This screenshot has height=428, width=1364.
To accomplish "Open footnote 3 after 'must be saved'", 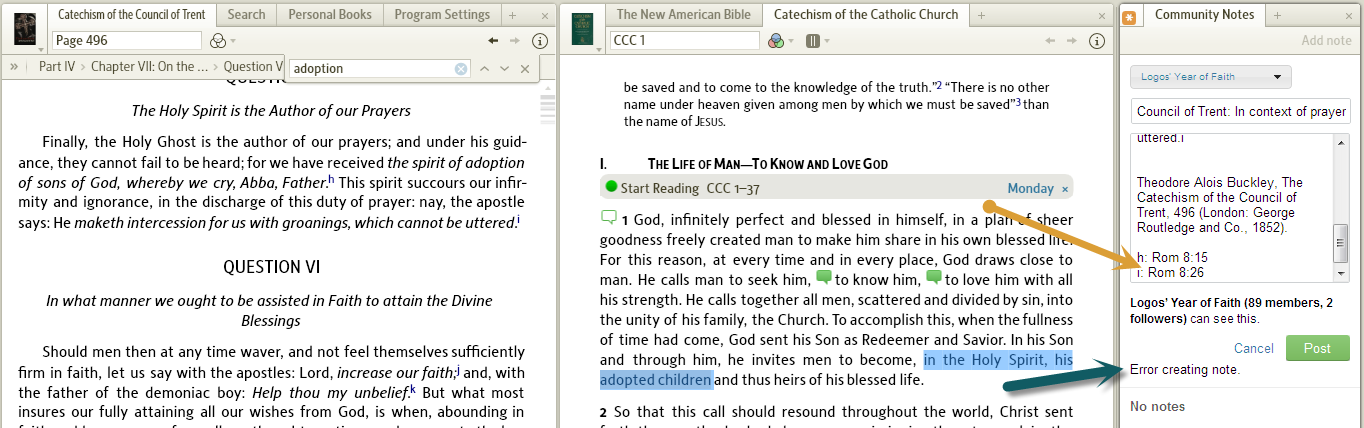I will [x=1018, y=101].
